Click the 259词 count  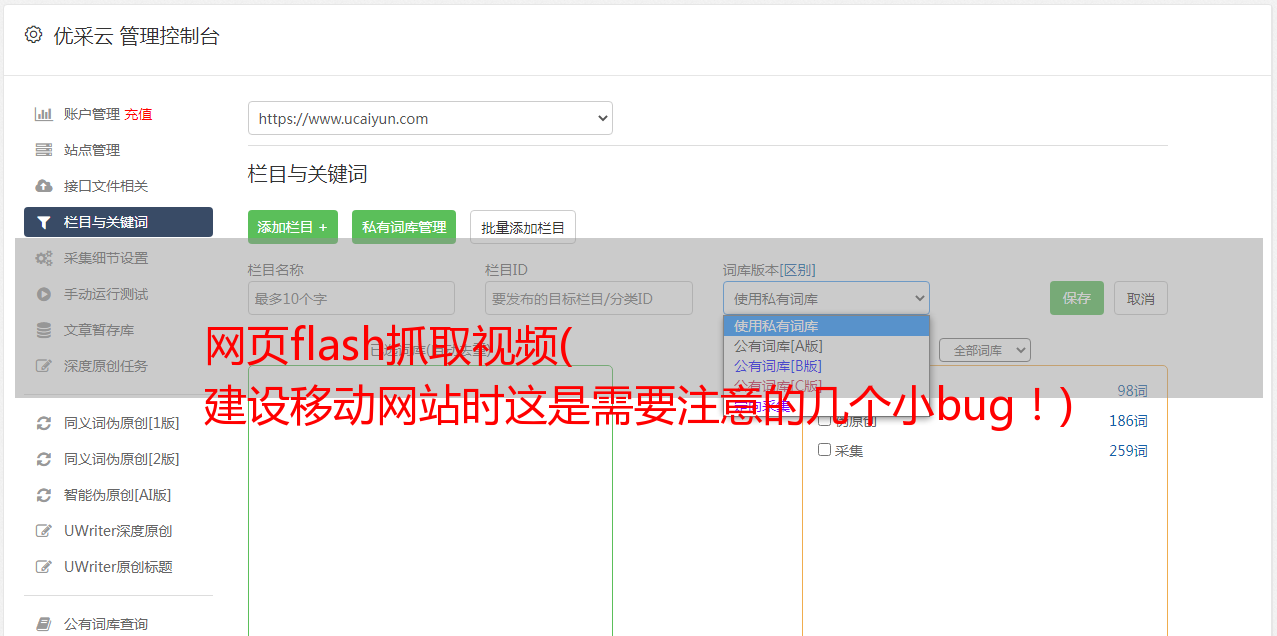point(1128,451)
